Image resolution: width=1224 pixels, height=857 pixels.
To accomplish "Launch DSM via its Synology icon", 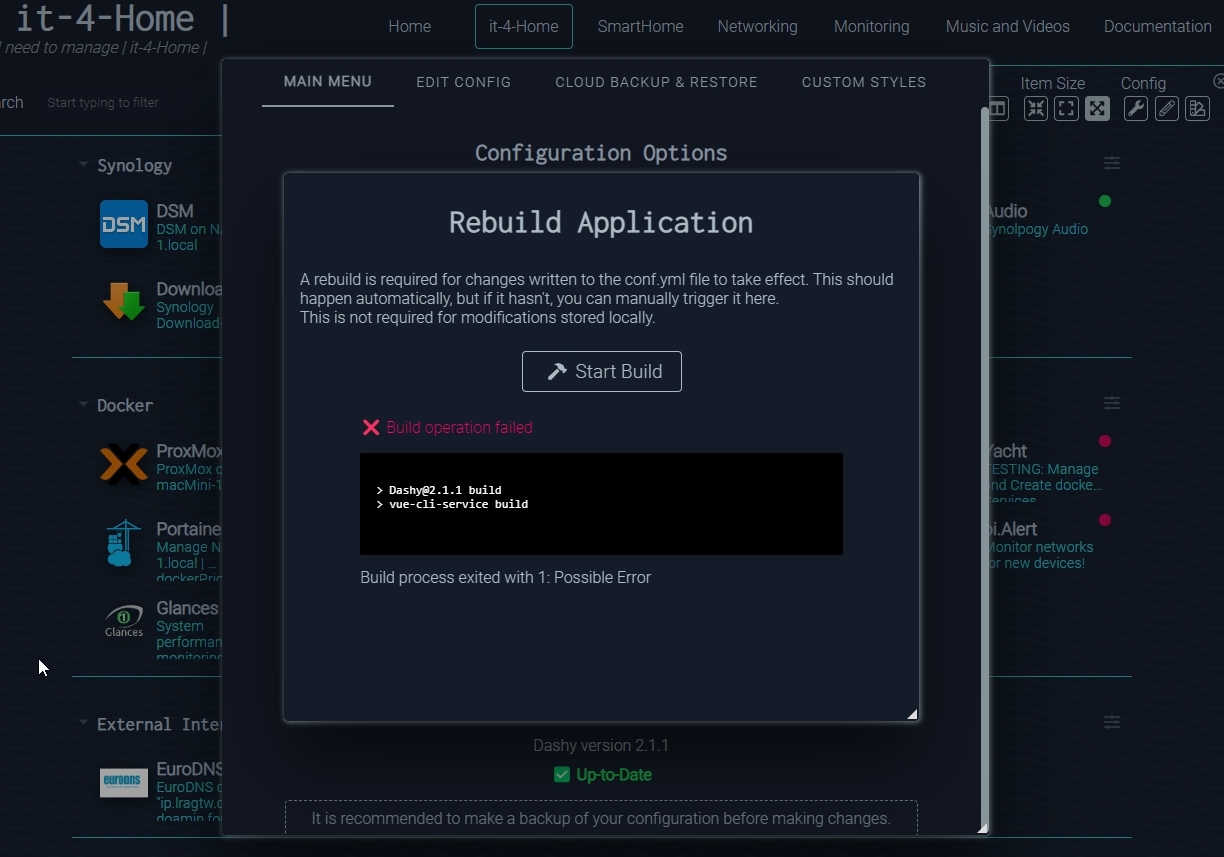I will pos(123,223).
